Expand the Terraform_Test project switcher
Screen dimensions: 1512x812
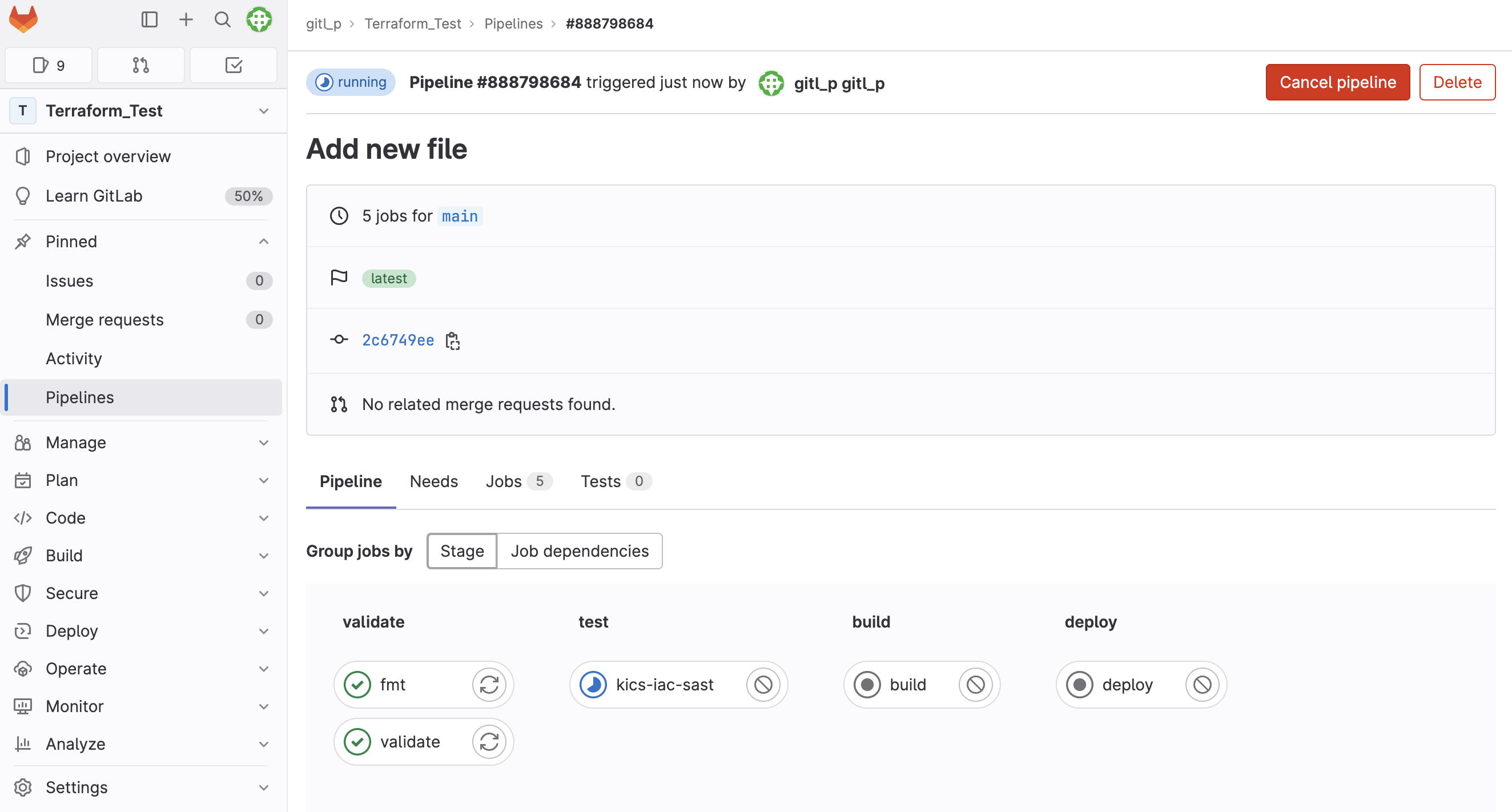[x=264, y=111]
